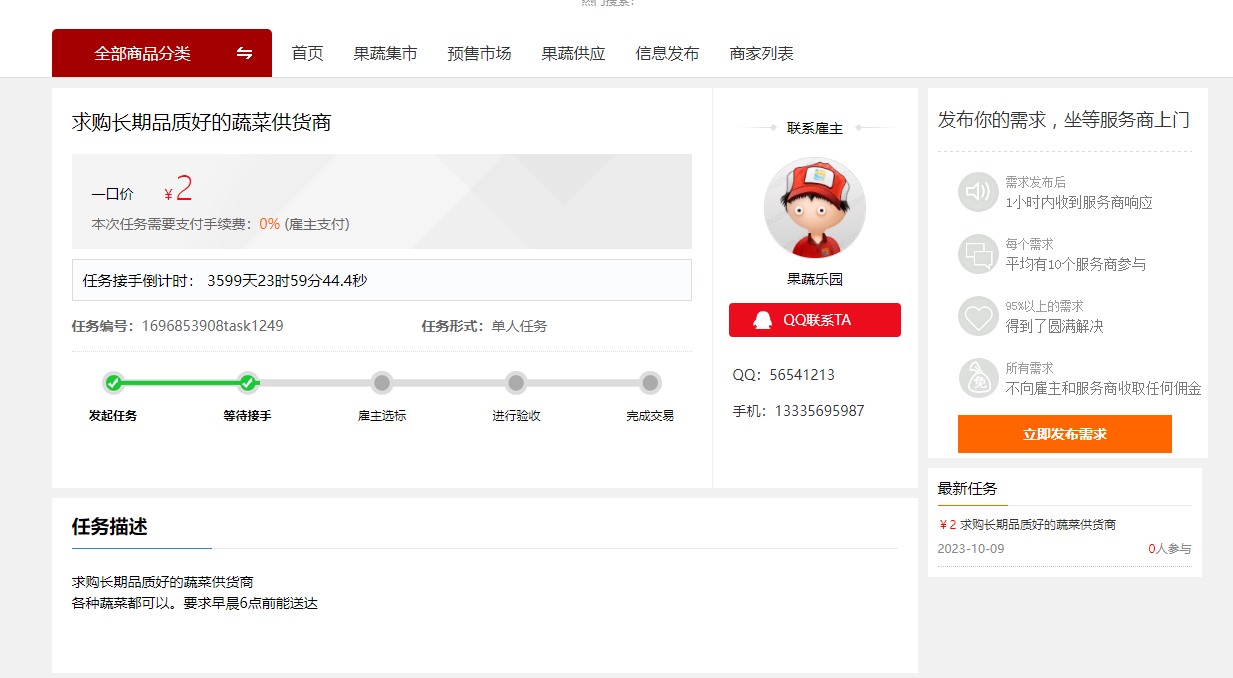Open the 果蔬集市 nav item
This screenshot has width=1233, height=678.
coord(385,53)
